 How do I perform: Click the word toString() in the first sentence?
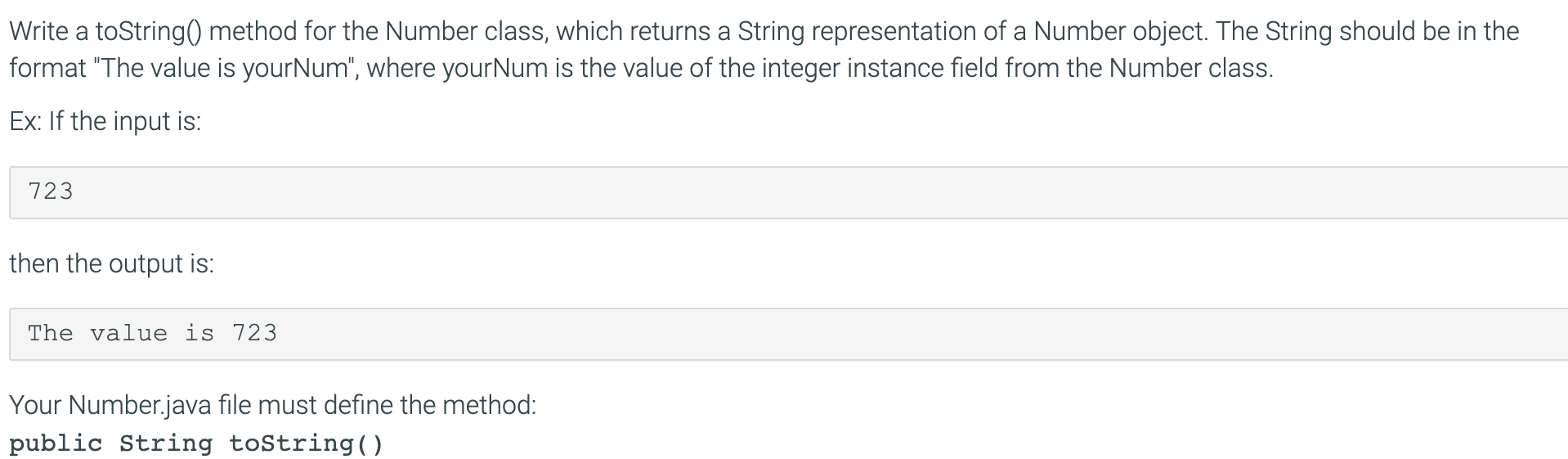point(152,31)
